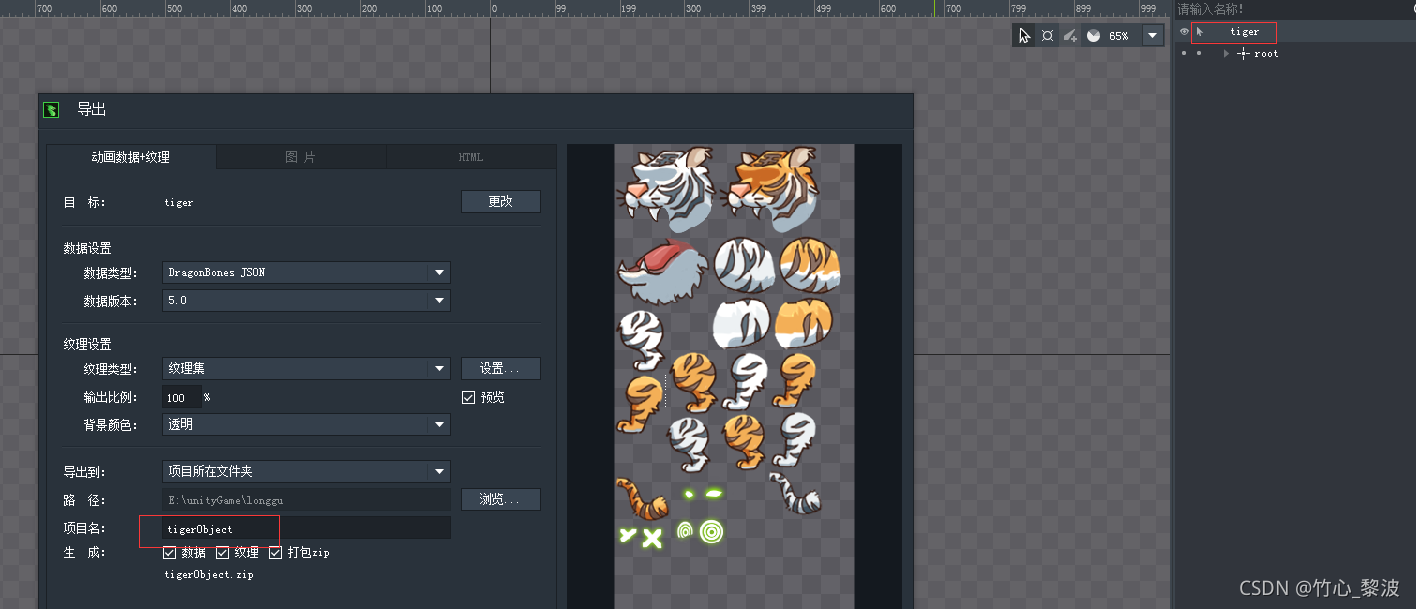This screenshot has height=609, width=1416.
Task: Select the root bone row
Action: click(1295, 54)
